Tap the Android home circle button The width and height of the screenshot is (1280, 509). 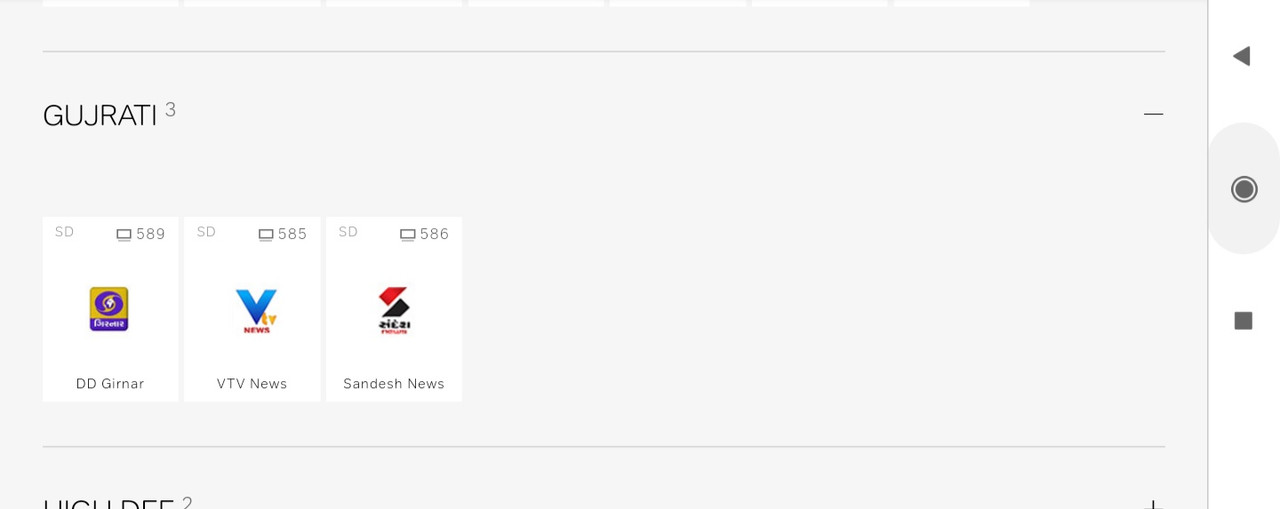(1244, 189)
